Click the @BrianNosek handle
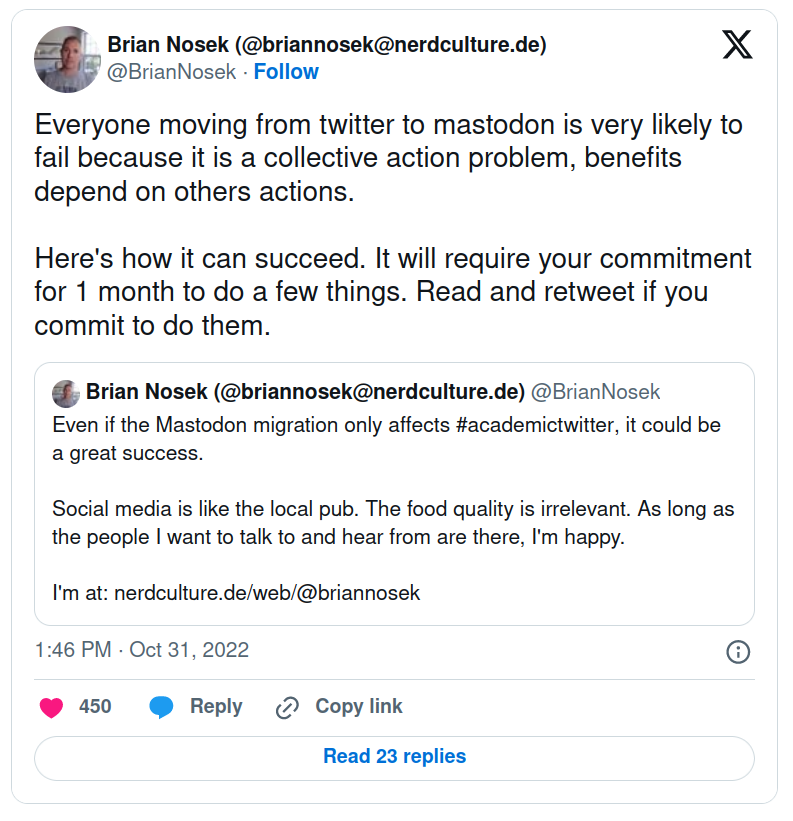This screenshot has height=821, width=793. [169, 72]
